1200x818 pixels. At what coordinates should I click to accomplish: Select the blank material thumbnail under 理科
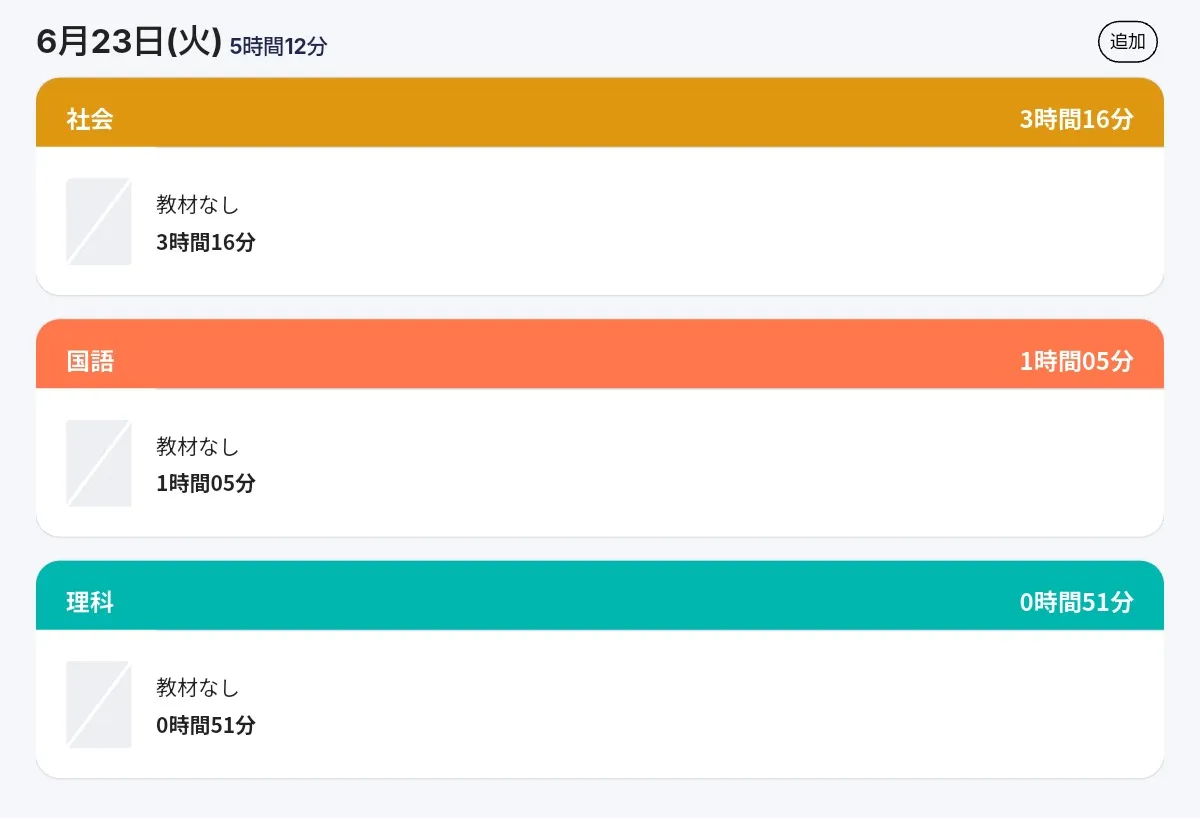99,705
